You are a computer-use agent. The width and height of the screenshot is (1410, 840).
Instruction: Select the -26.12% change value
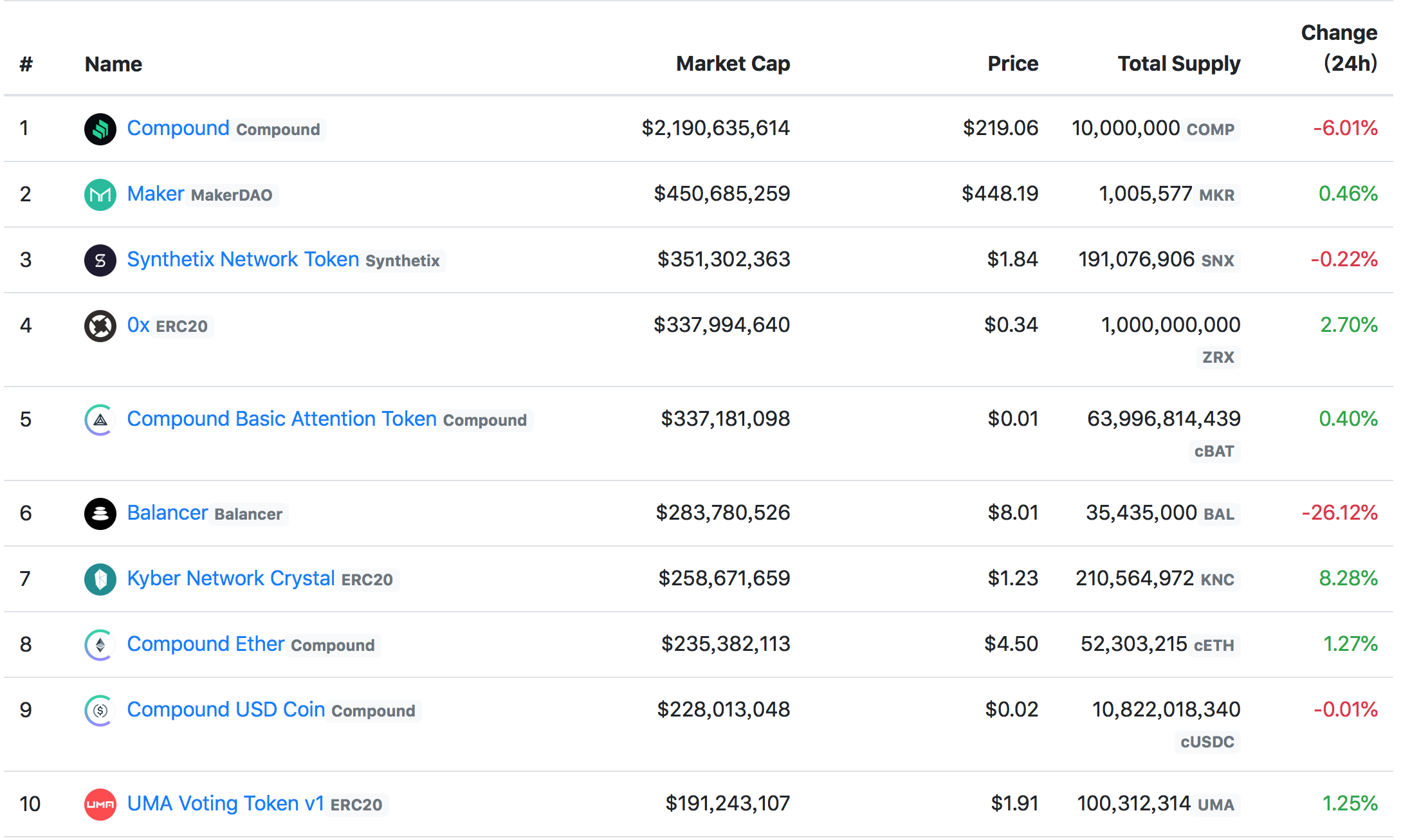[1339, 513]
